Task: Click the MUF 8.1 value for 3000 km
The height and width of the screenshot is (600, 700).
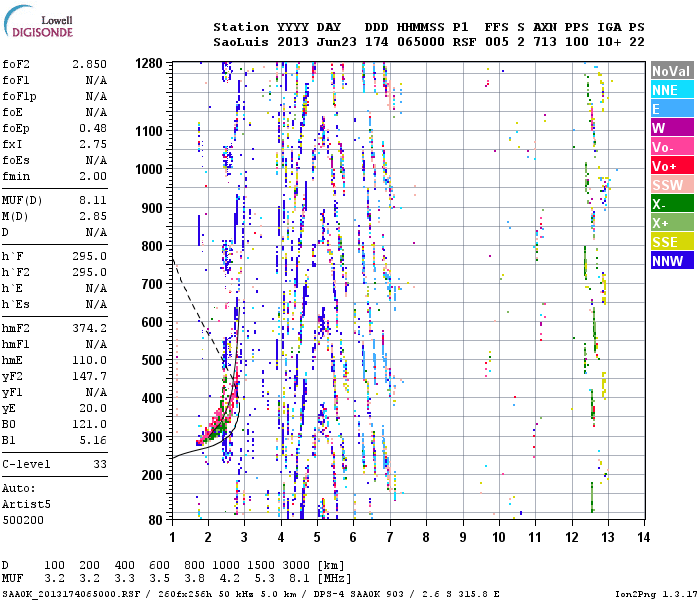Action: [x=299, y=579]
